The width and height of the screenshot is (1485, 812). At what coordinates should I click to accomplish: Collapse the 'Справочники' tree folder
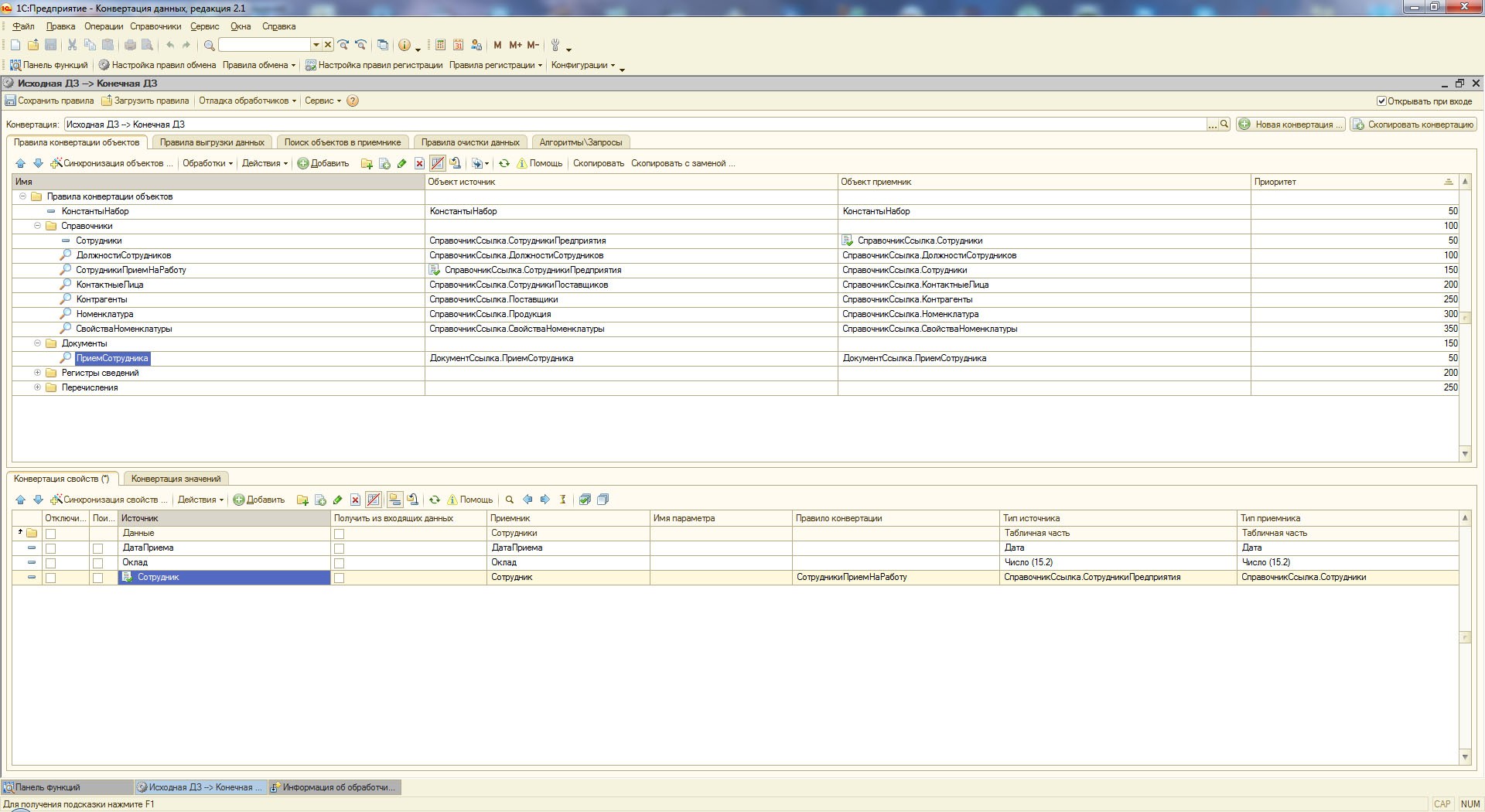point(37,226)
